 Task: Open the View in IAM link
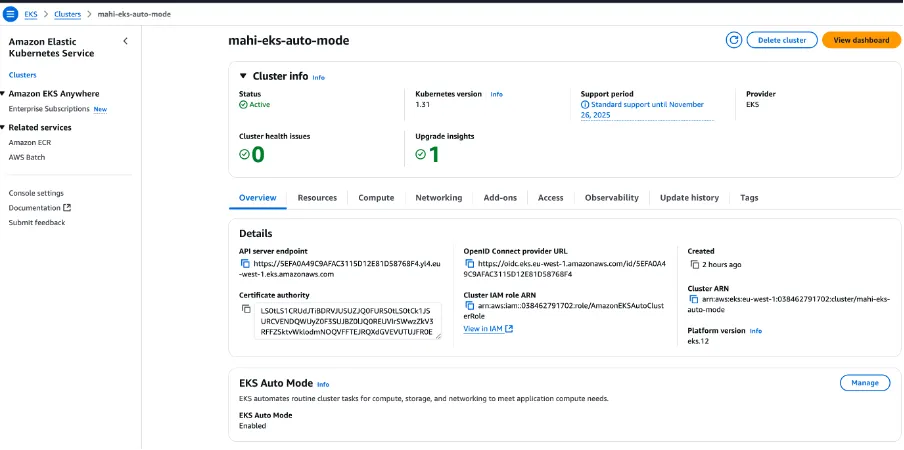point(488,329)
